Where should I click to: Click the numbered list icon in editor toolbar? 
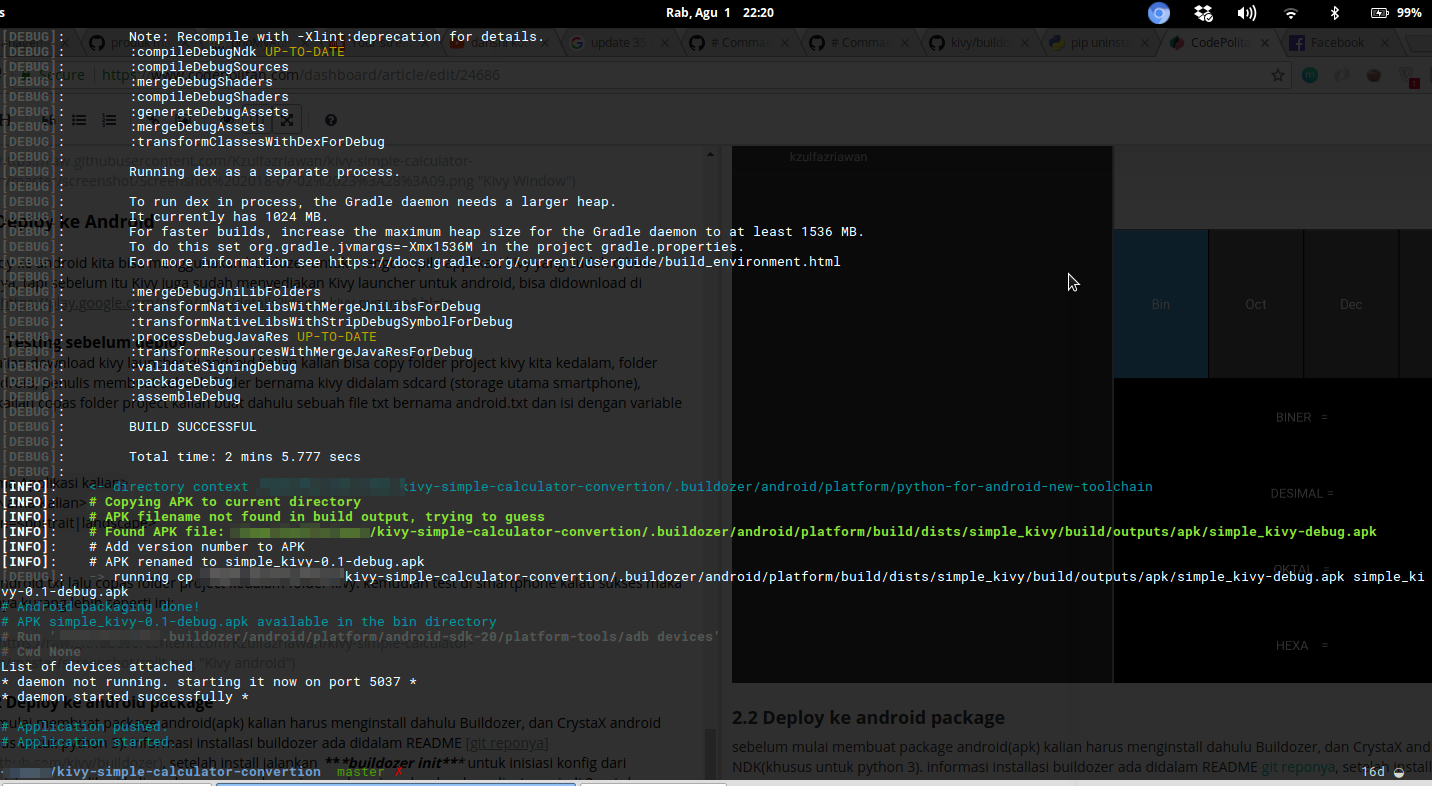point(107,120)
